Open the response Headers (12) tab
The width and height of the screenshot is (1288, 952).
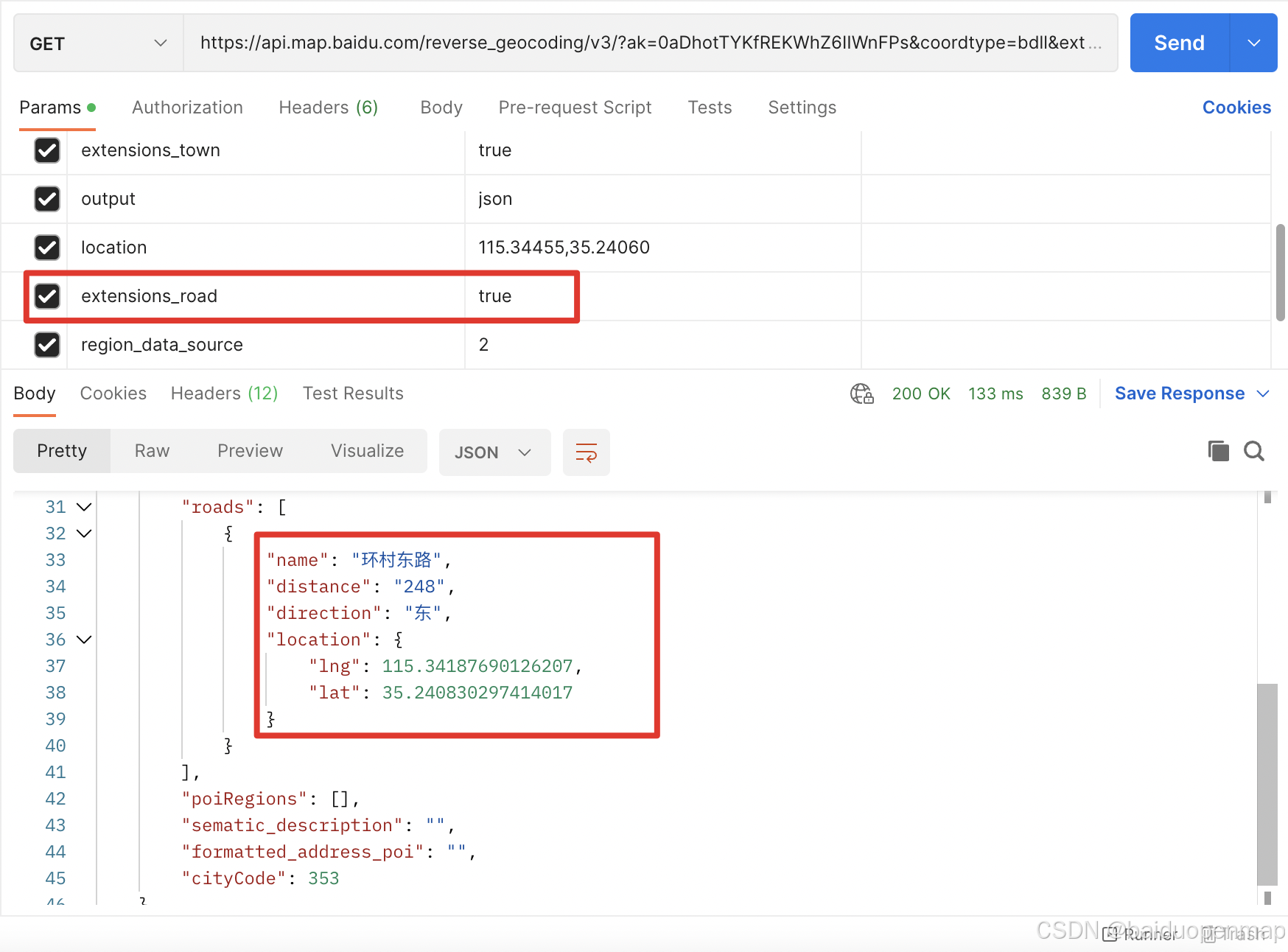224,393
